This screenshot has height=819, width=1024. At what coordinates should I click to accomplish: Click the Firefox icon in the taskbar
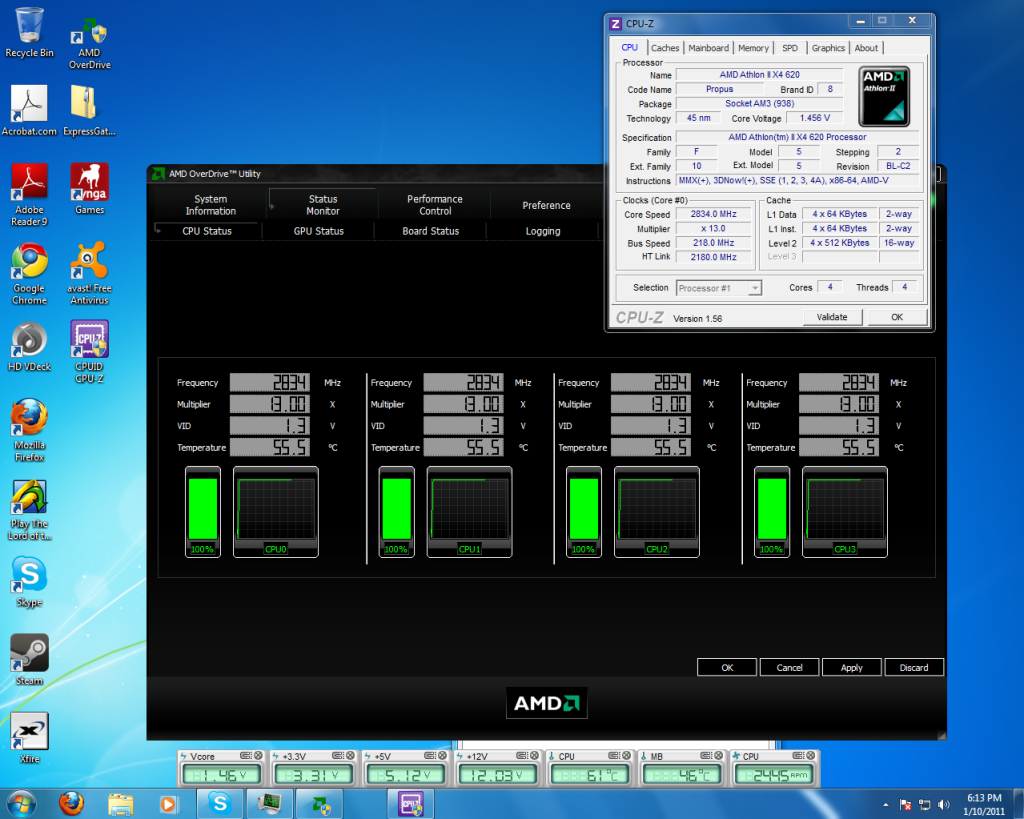coord(71,804)
